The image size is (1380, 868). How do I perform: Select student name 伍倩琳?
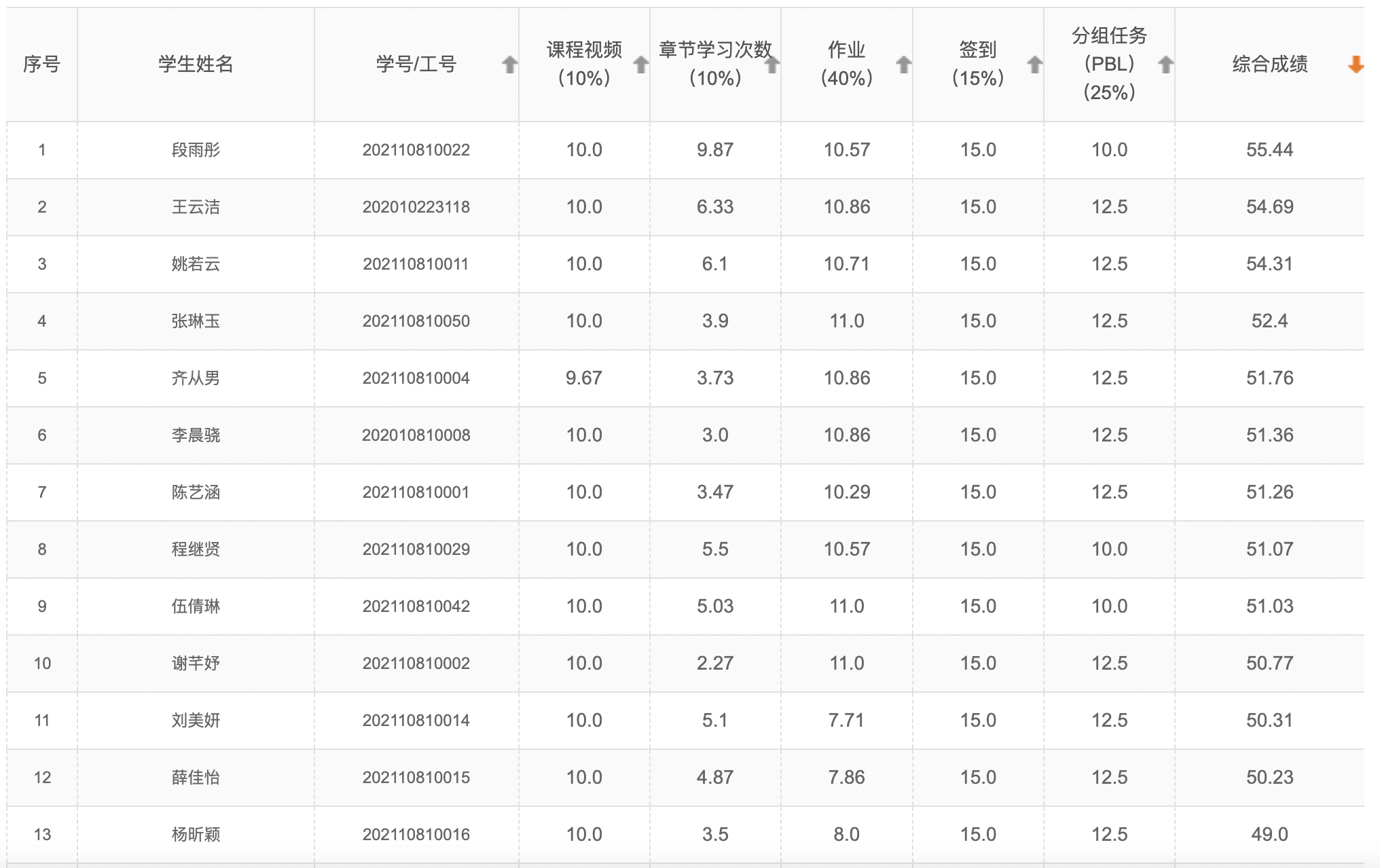[196, 607]
